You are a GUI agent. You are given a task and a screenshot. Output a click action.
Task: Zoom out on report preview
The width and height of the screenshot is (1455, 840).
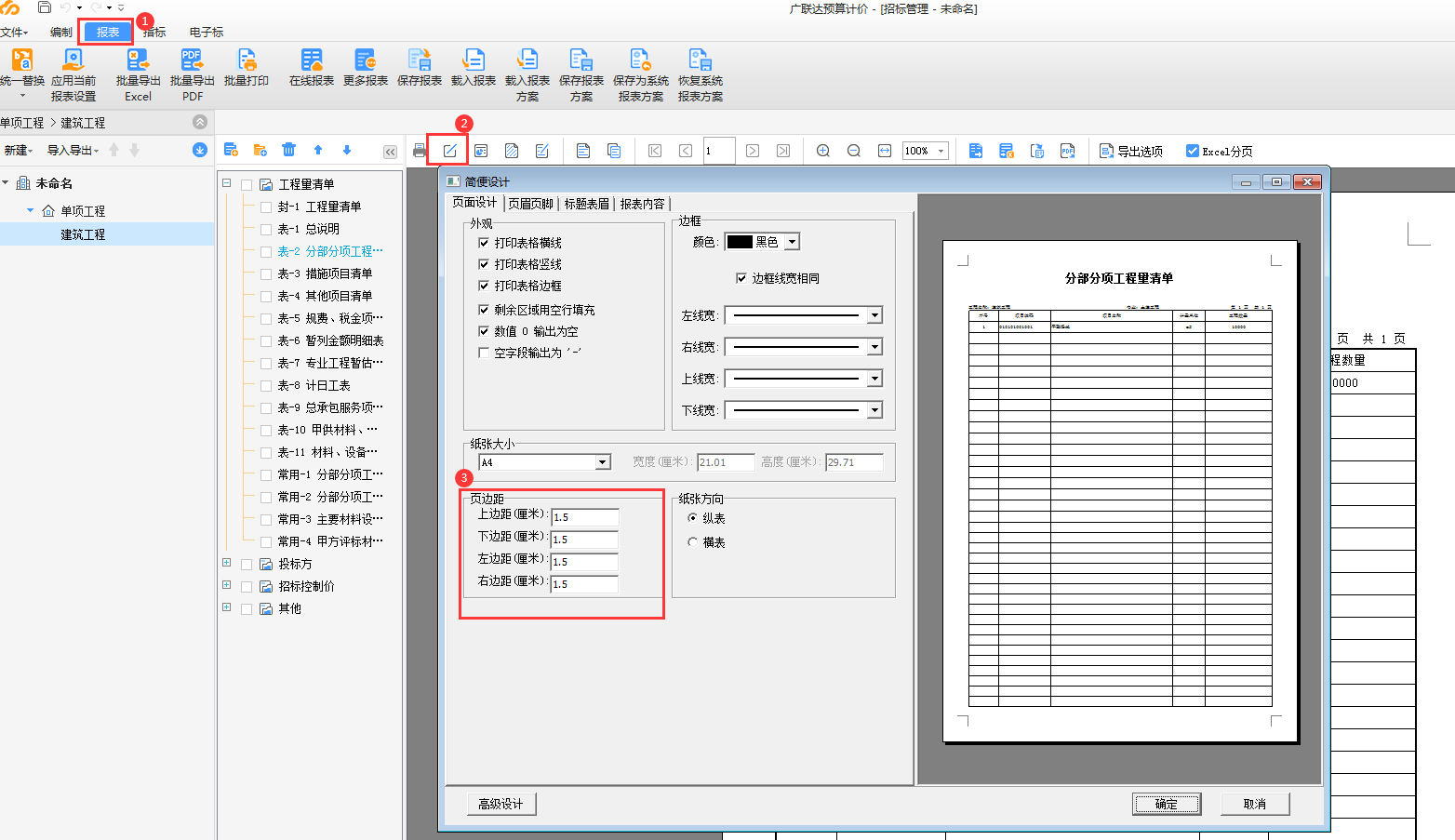pos(854,151)
